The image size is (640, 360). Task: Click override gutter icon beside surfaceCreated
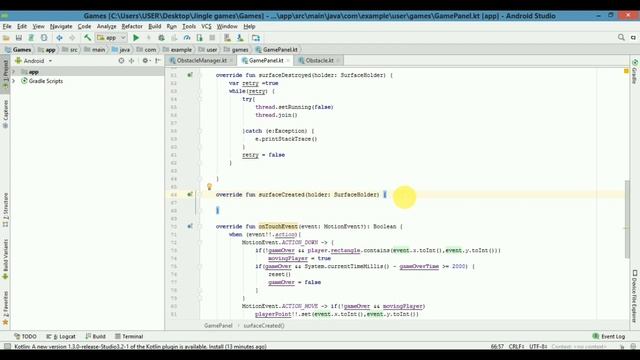[190, 195]
